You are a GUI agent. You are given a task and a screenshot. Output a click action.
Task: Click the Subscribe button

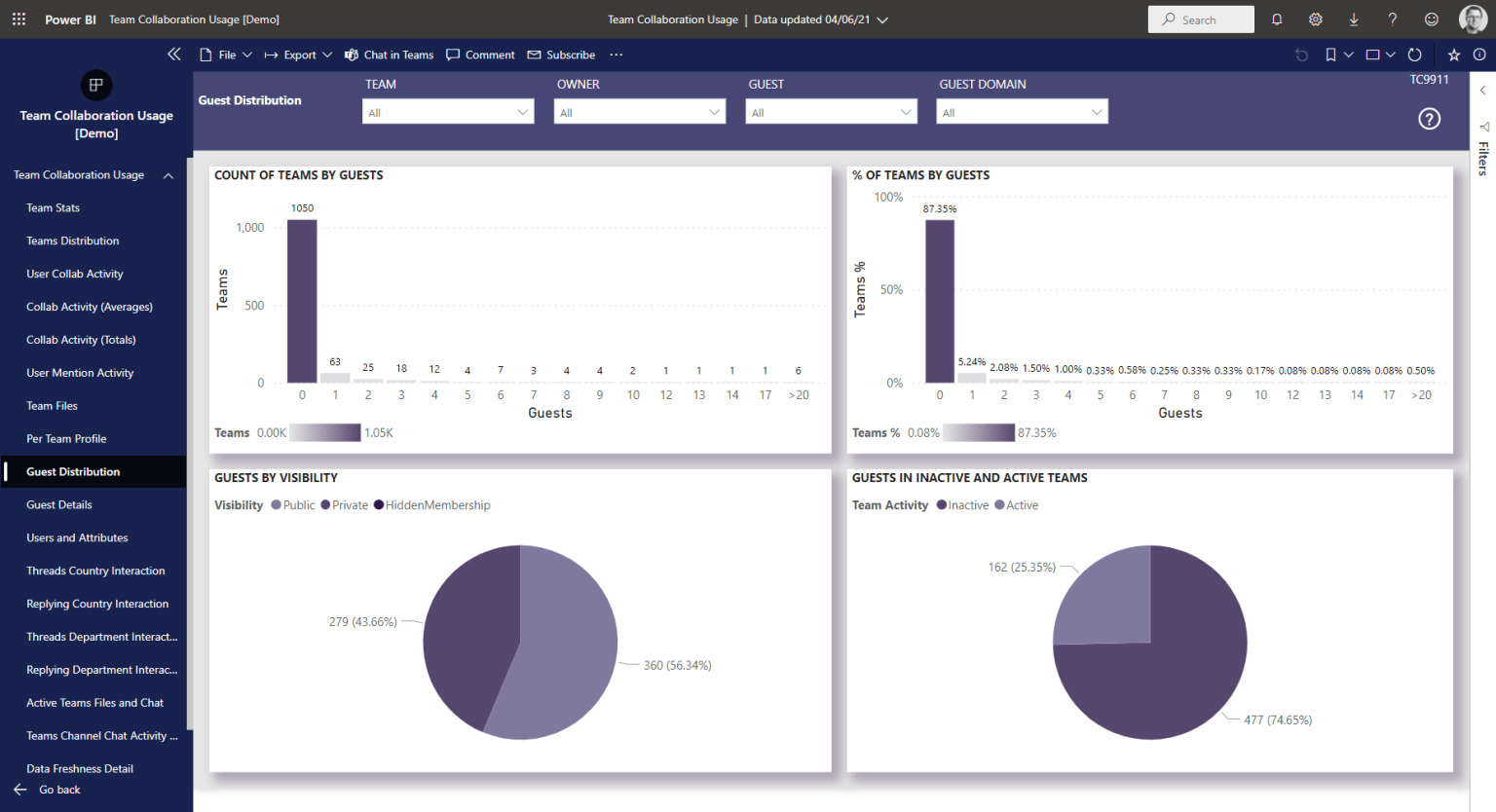click(x=561, y=55)
